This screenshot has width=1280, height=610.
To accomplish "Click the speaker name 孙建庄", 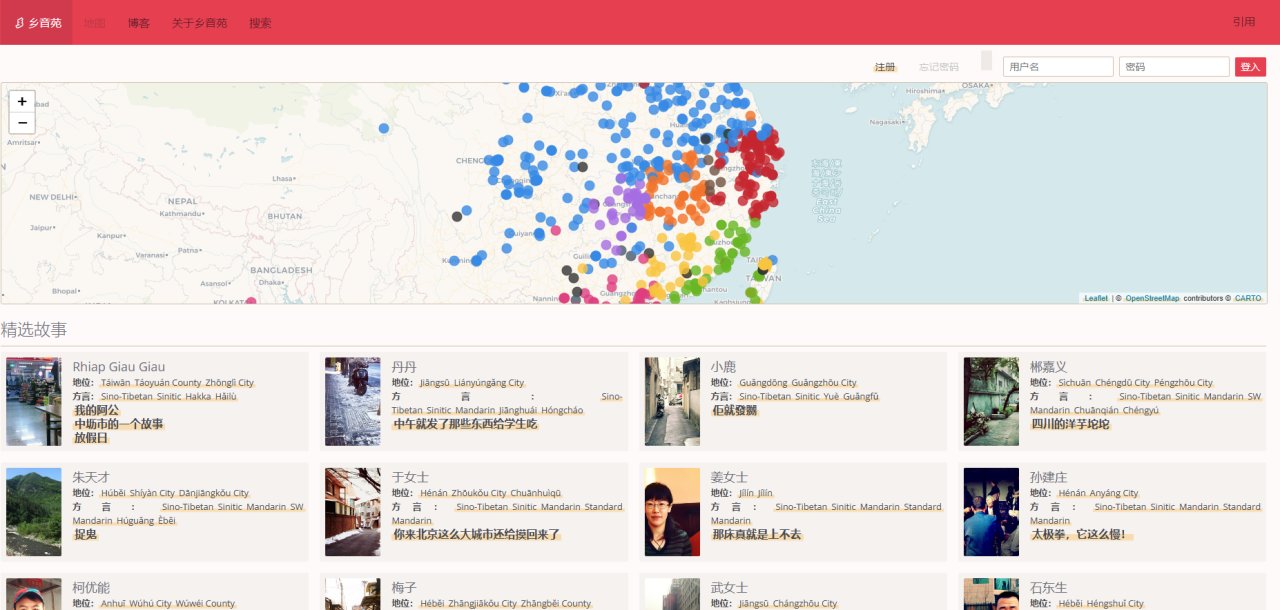I will pyautogui.click(x=1048, y=478).
